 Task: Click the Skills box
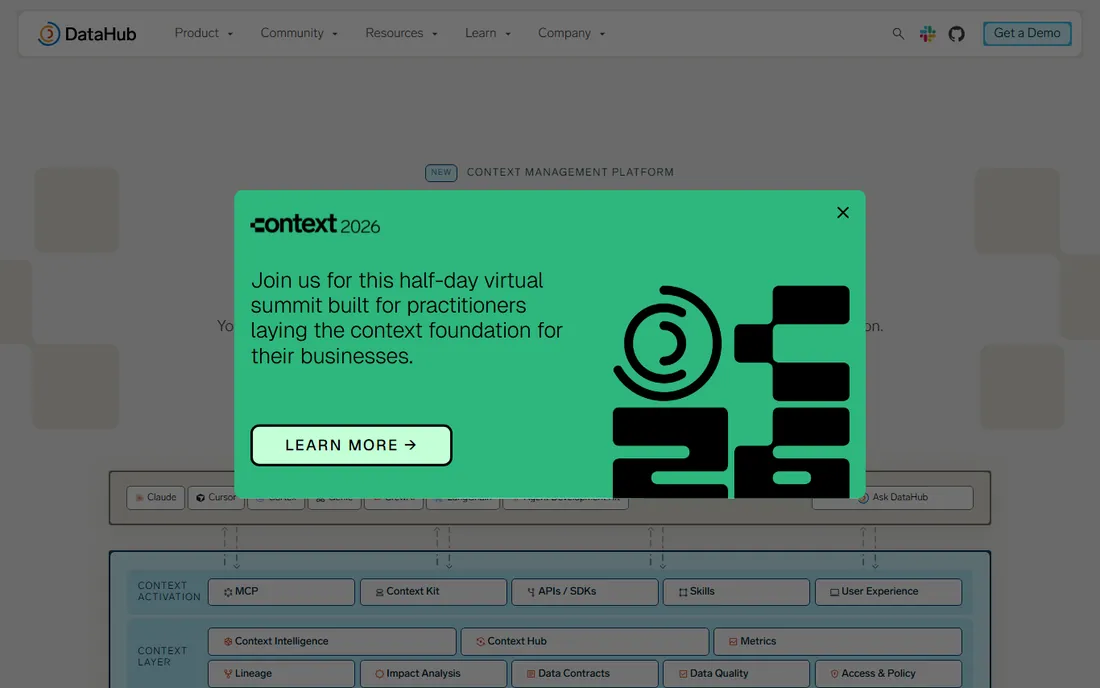(736, 592)
